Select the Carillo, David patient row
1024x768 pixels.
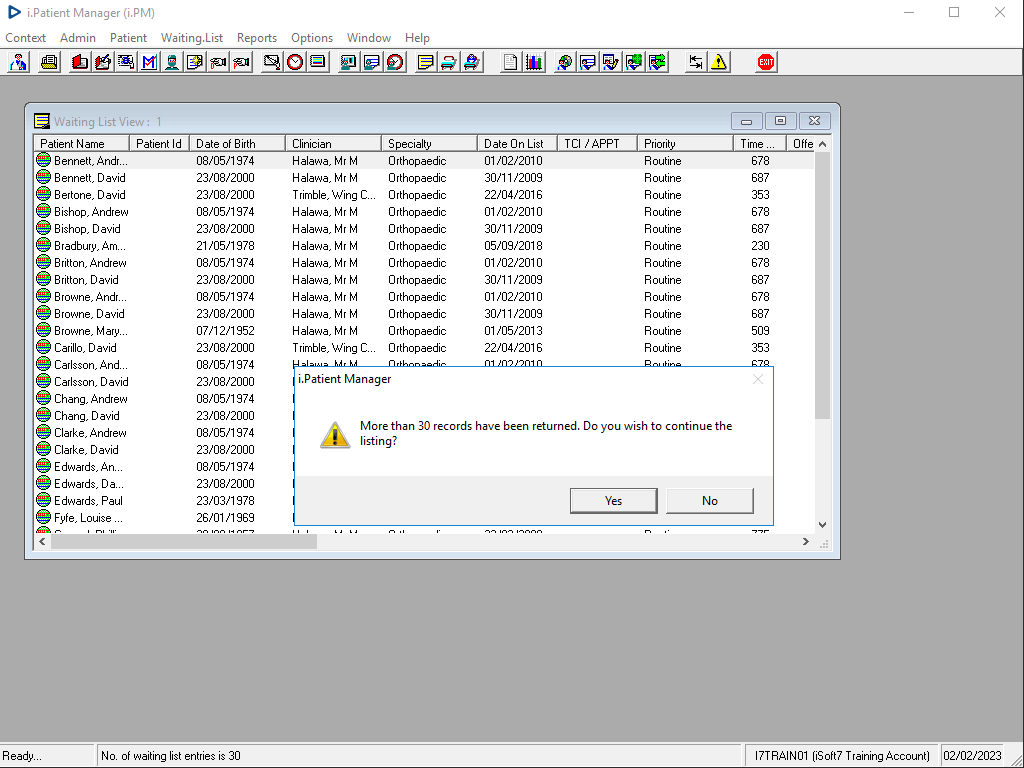coord(424,347)
